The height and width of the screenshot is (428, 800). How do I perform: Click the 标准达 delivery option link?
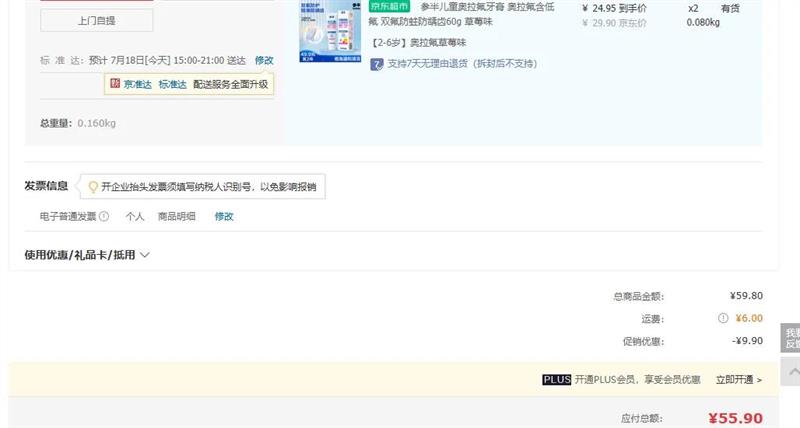pos(172,84)
